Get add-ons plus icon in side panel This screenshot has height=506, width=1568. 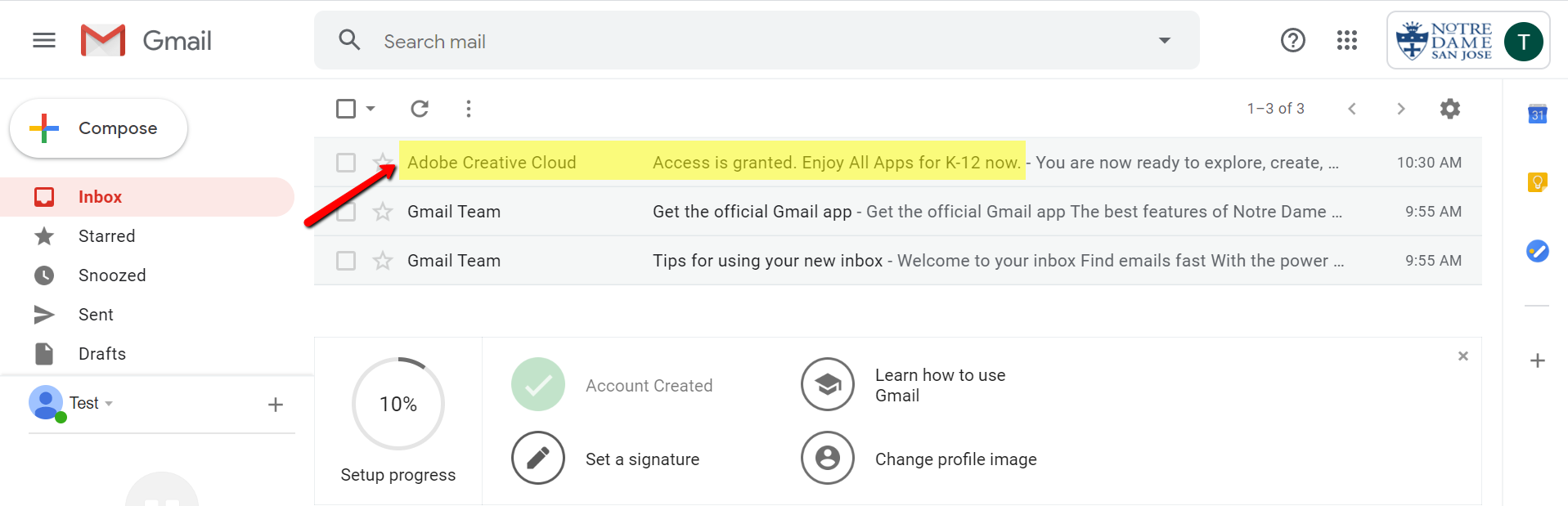point(1538,360)
